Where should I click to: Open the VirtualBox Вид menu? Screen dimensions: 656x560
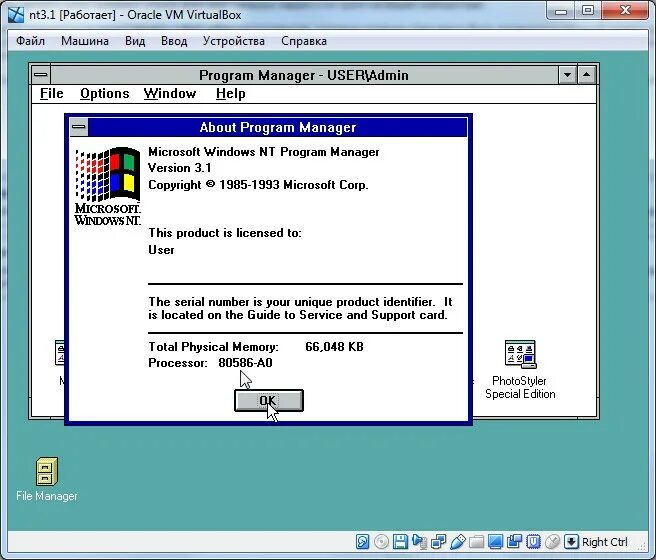135,41
